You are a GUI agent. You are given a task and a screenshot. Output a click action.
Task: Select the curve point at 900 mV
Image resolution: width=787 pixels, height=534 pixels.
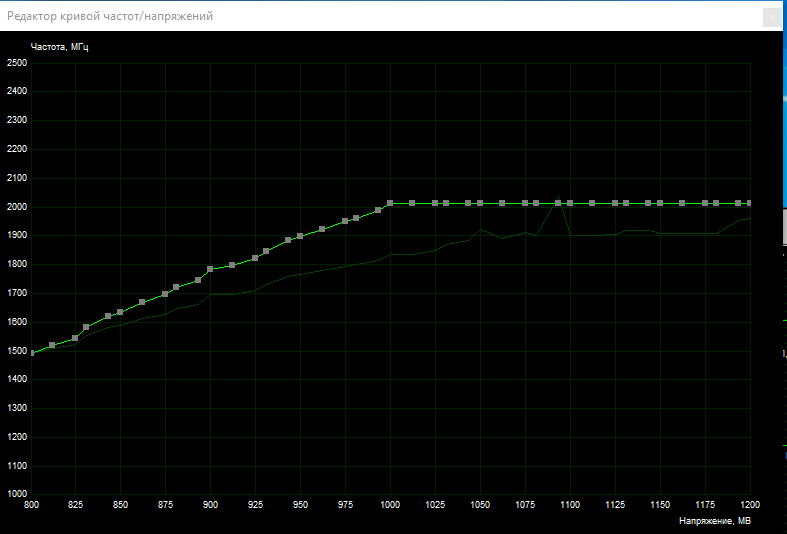point(210,269)
